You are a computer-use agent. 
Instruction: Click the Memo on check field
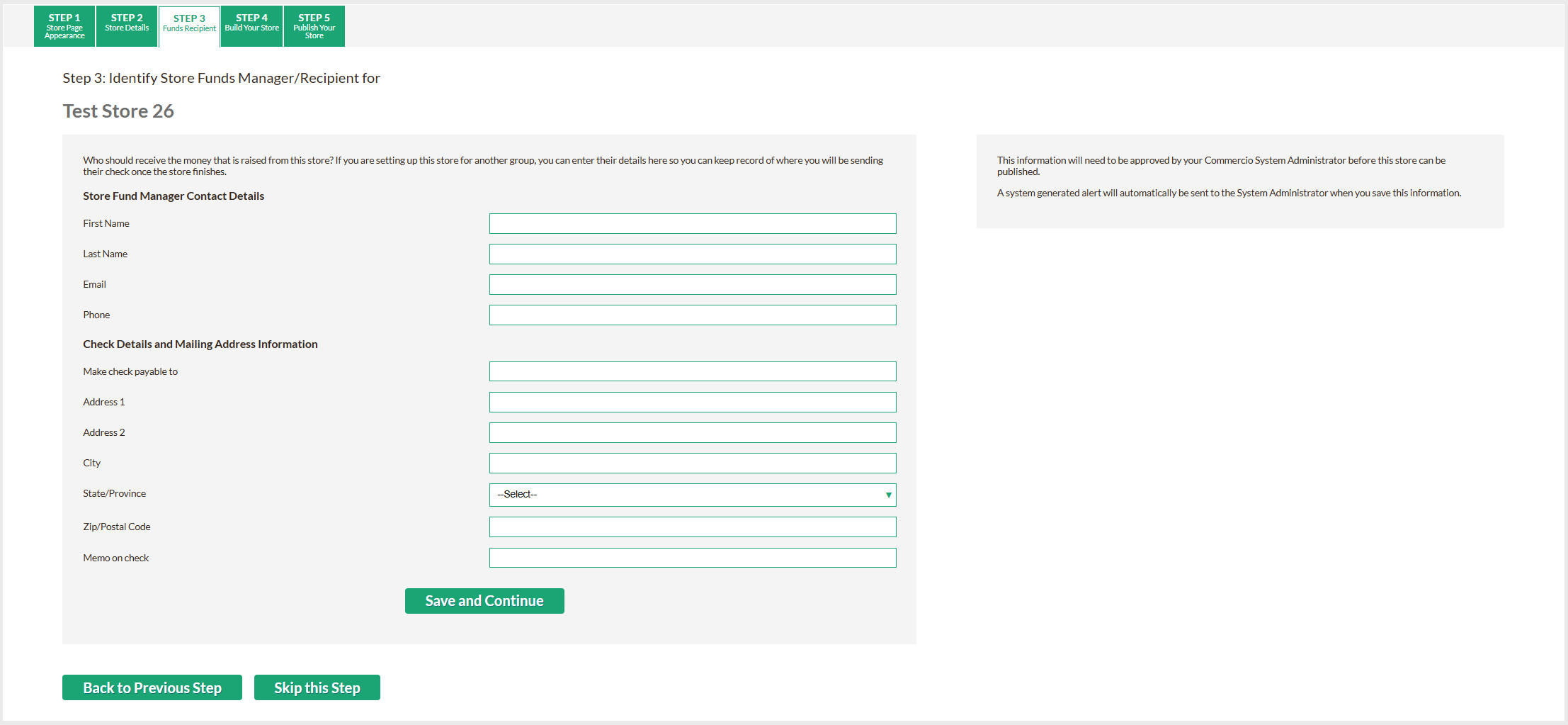pyautogui.click(x=692, y=558)
